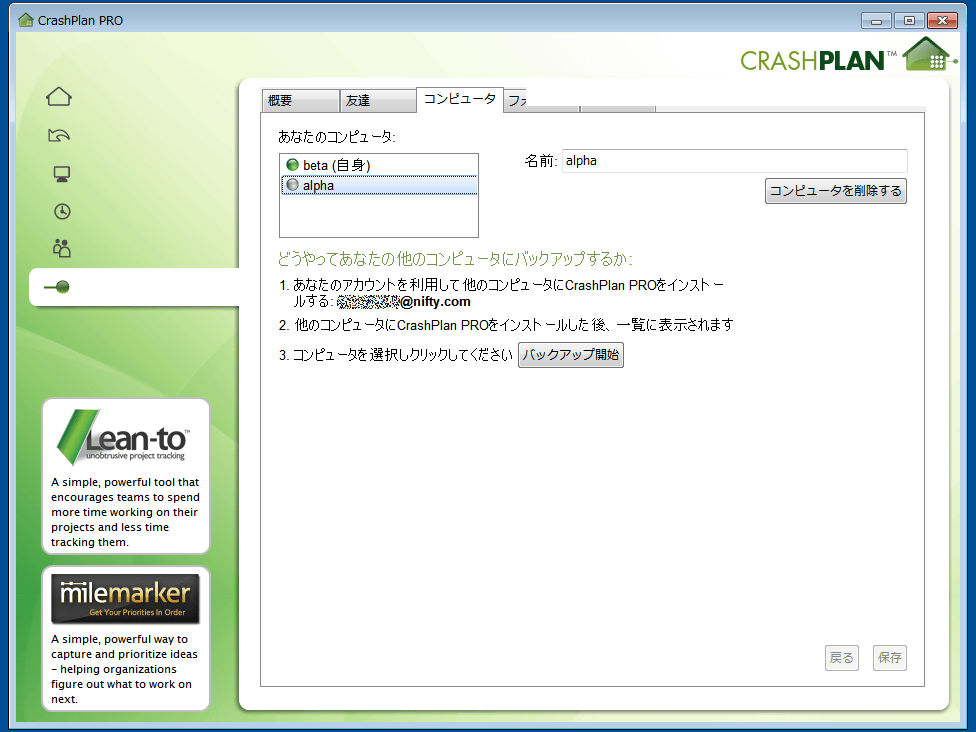Open the friends people icon in sidebar
Screen dimensions: 976x732
click(62, 248)
